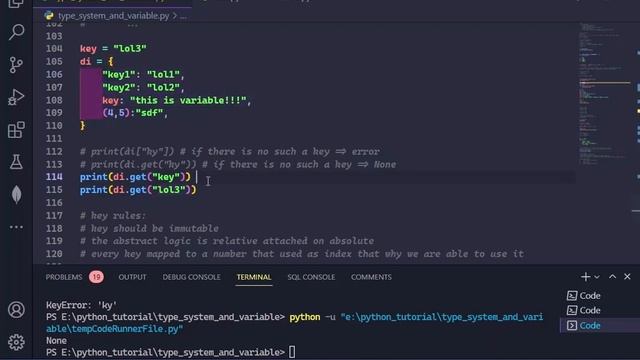This screenshot has width=640, height=360.
Task: Open the Source Control view
Action: [x=16, y=64]
